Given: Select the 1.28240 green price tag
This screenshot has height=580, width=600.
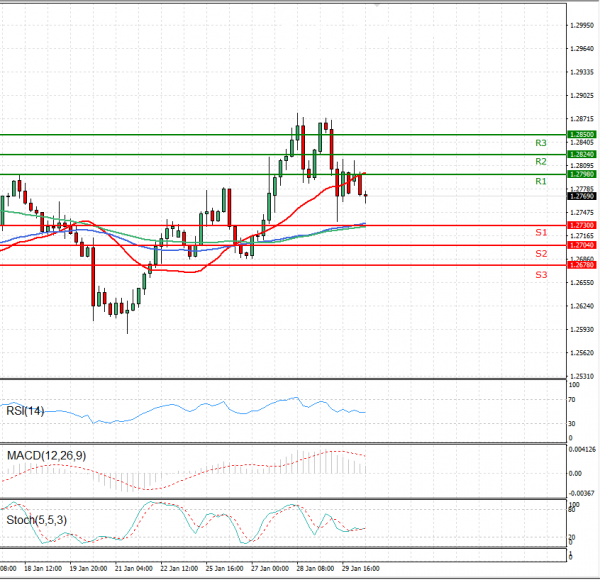Looking at the screenshot, I should click(x=581, y=155).
